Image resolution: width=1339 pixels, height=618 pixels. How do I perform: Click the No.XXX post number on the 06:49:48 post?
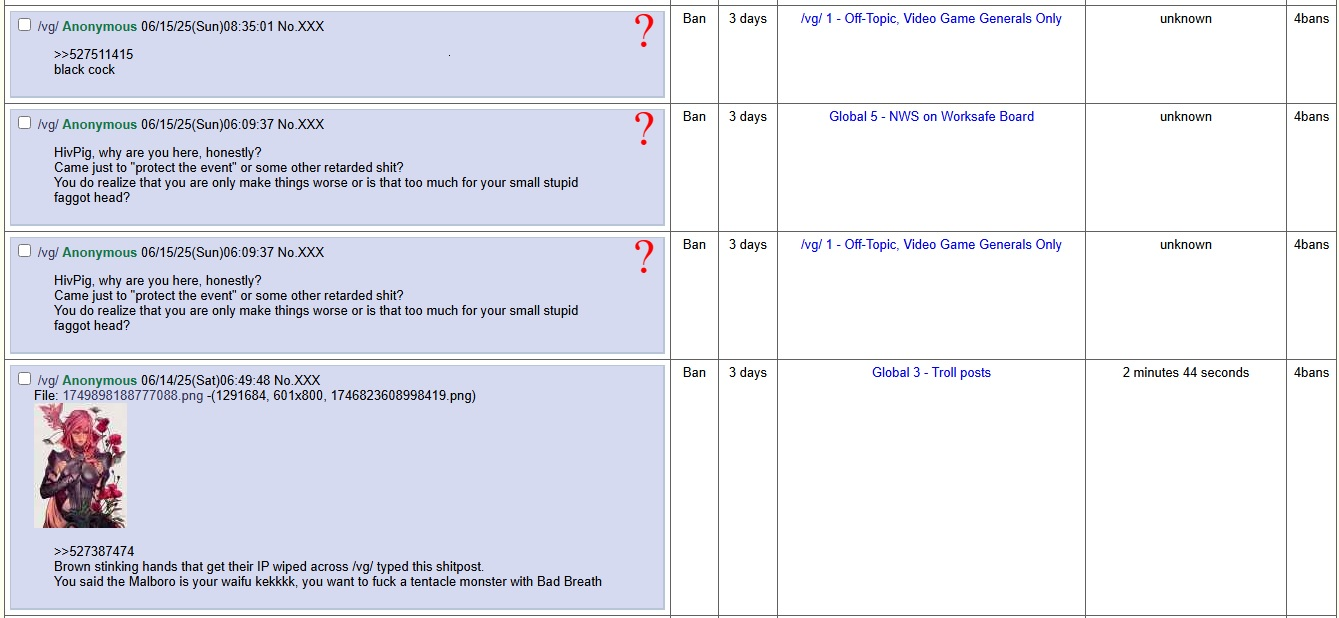pyautogui.click(x=297, y=381)
